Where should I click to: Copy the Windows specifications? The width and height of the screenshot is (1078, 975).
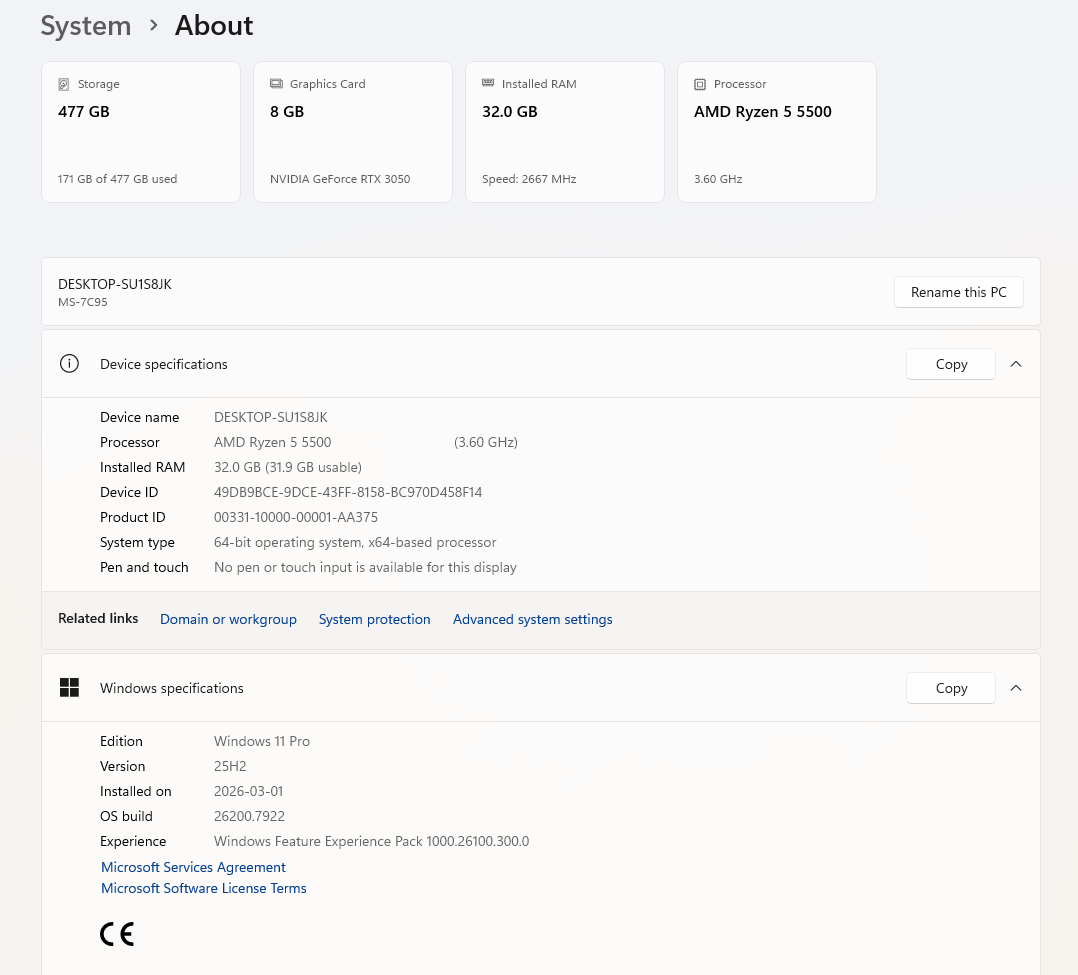pos(951,688)
